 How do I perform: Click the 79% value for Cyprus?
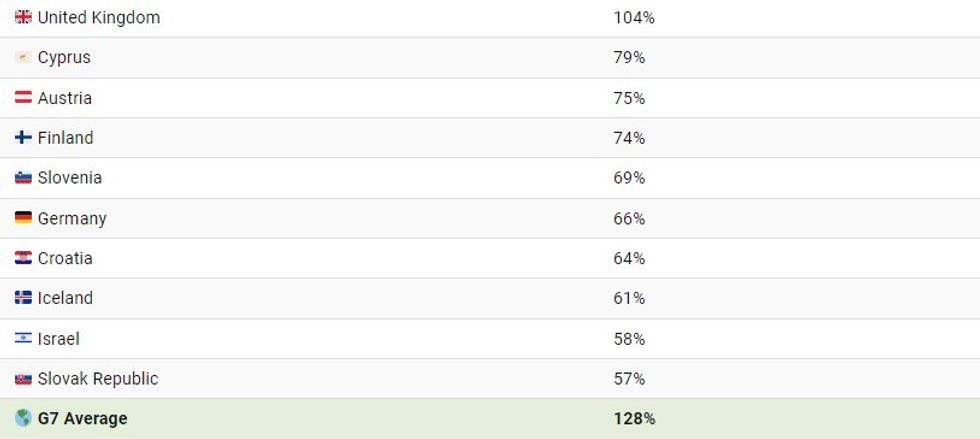coord(629,58)
